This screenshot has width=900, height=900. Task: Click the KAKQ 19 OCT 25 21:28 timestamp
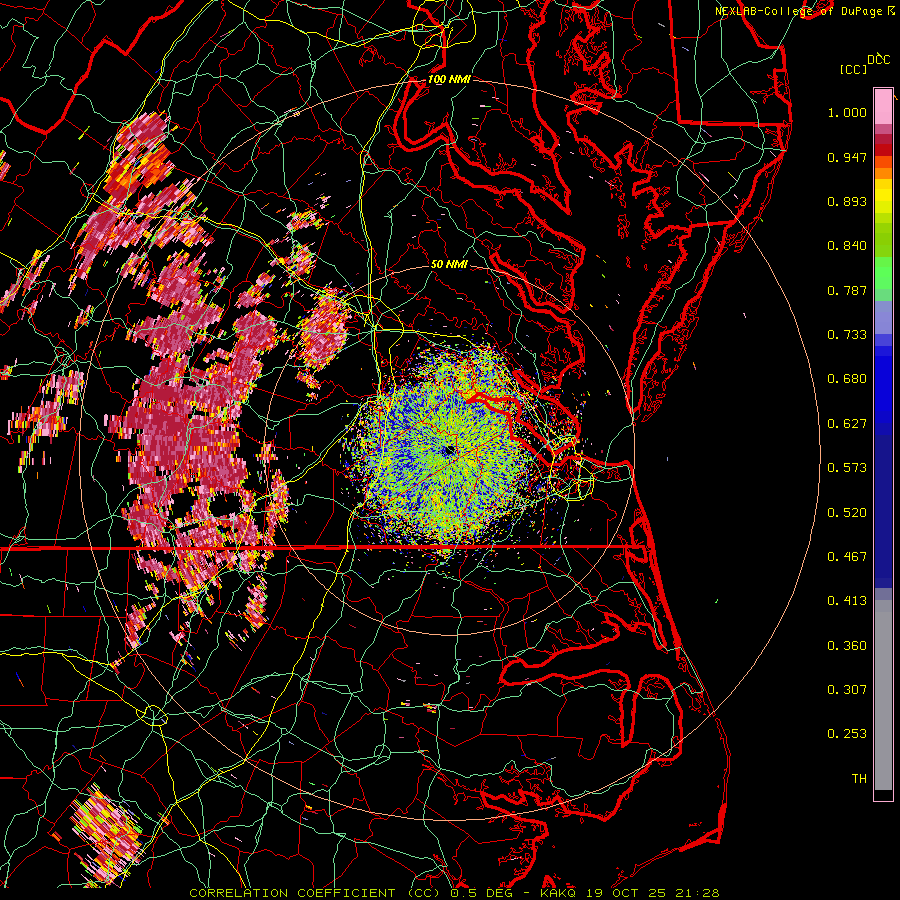point(630,893)
